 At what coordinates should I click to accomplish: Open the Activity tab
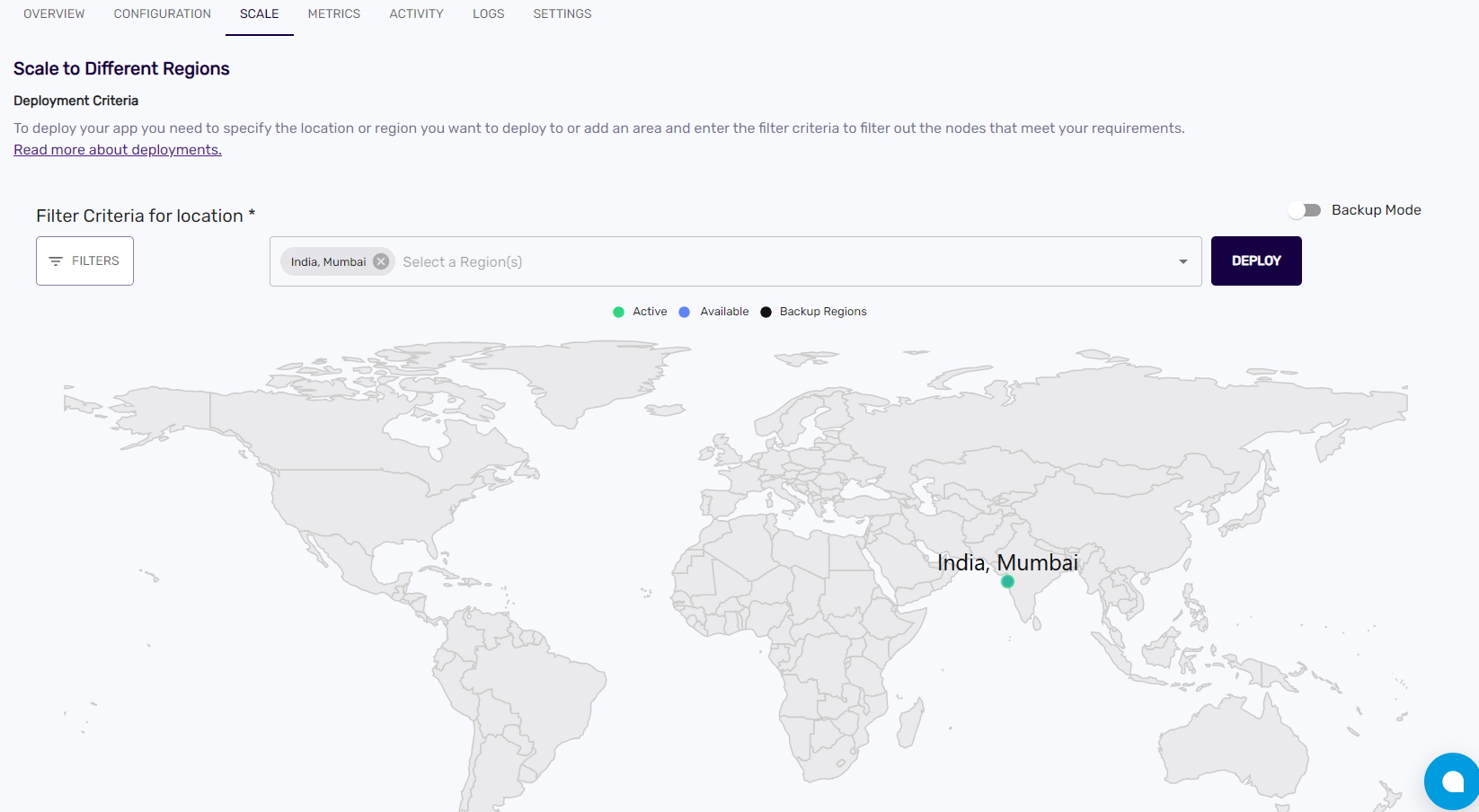tap(416, 14)
